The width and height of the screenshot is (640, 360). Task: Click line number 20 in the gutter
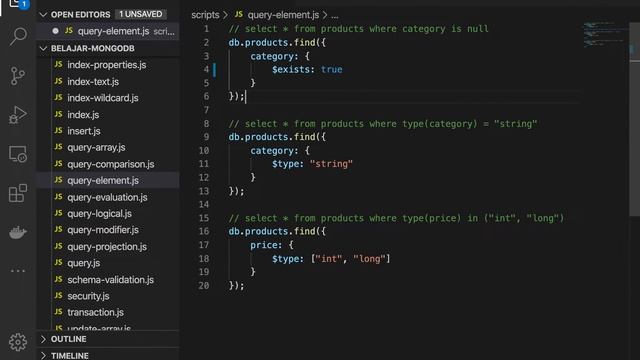point(204,285)
